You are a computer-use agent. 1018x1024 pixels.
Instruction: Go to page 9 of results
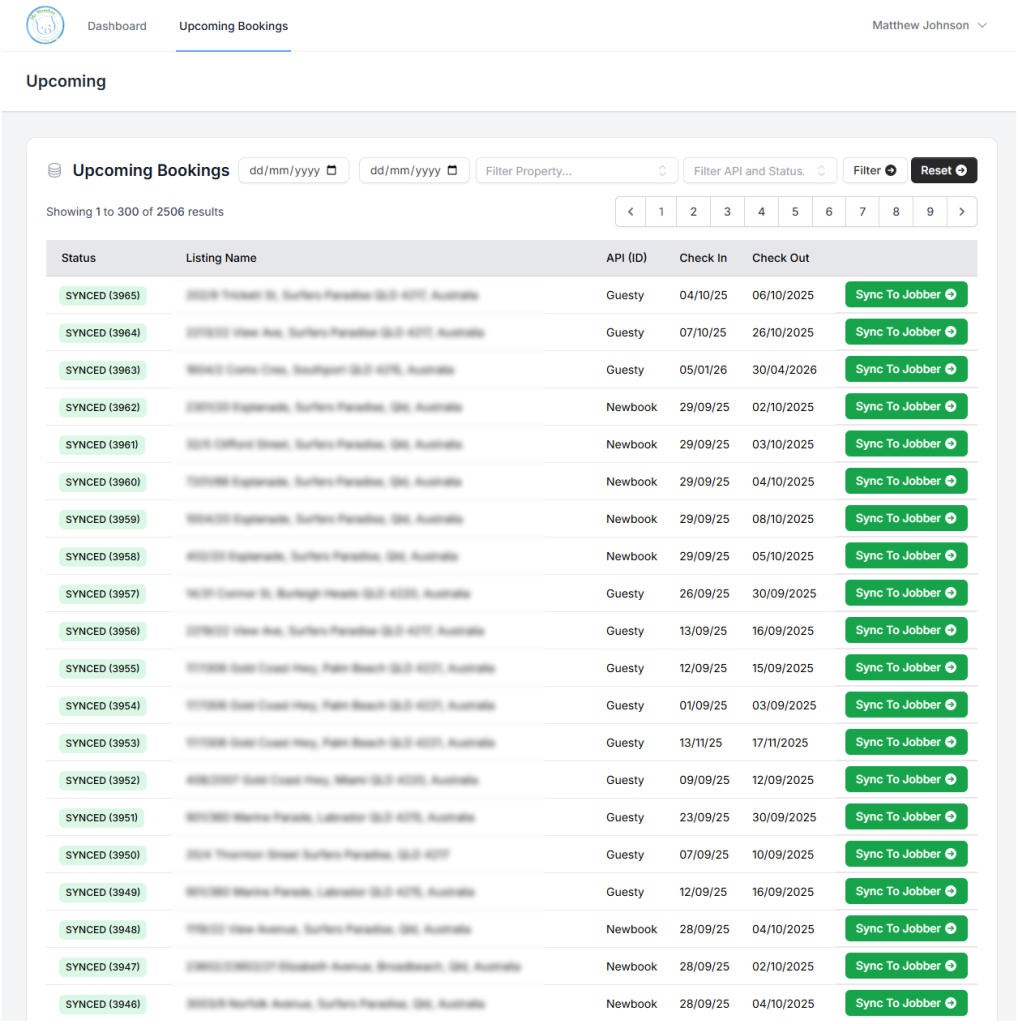[930, 212]
